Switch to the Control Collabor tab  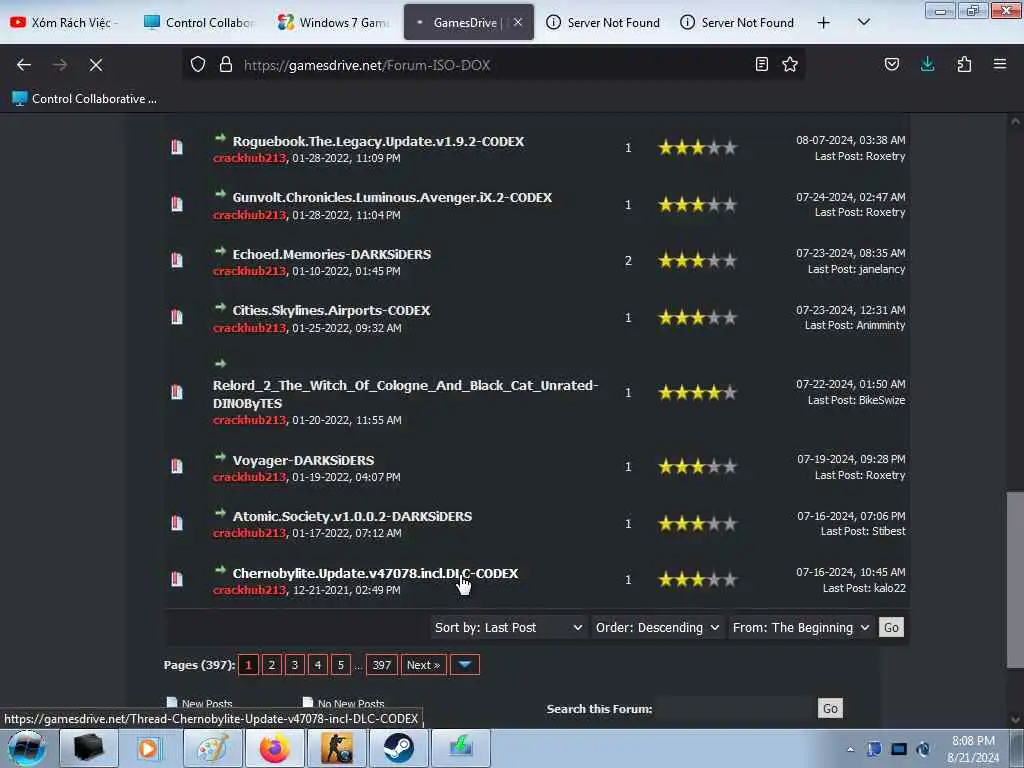(199, 23)
